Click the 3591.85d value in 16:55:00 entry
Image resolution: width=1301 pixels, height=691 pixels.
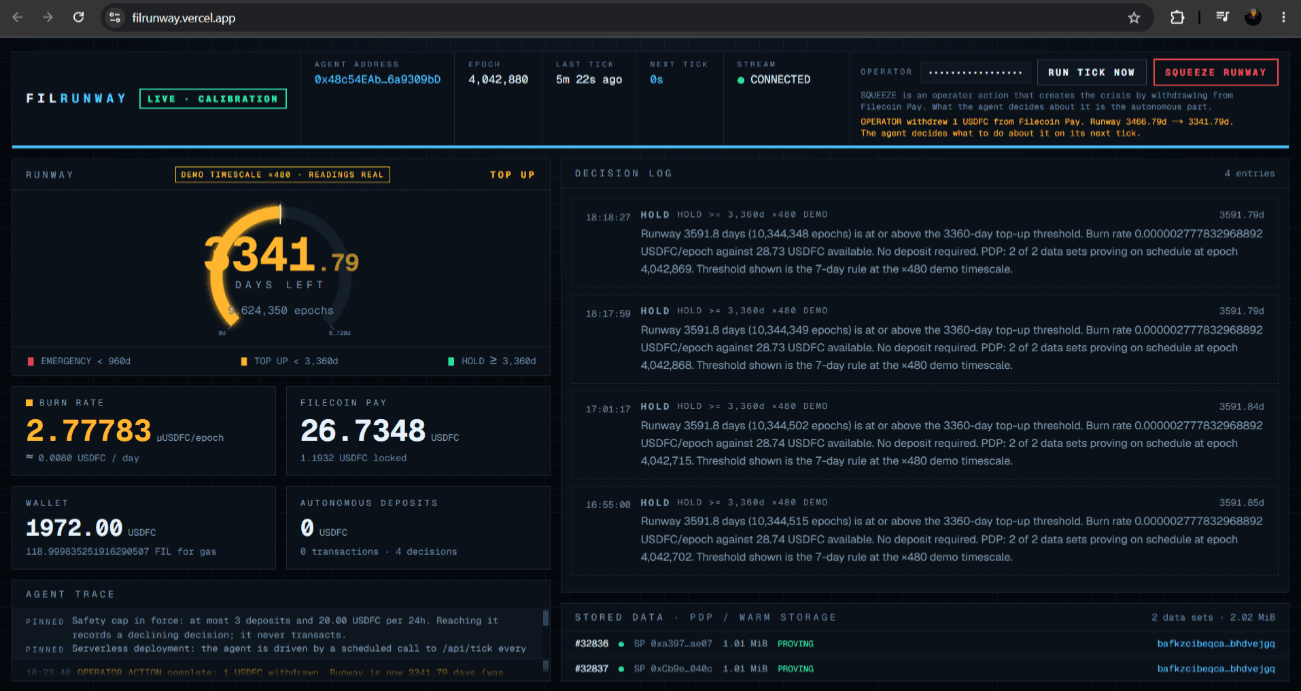pos(1241,503)
